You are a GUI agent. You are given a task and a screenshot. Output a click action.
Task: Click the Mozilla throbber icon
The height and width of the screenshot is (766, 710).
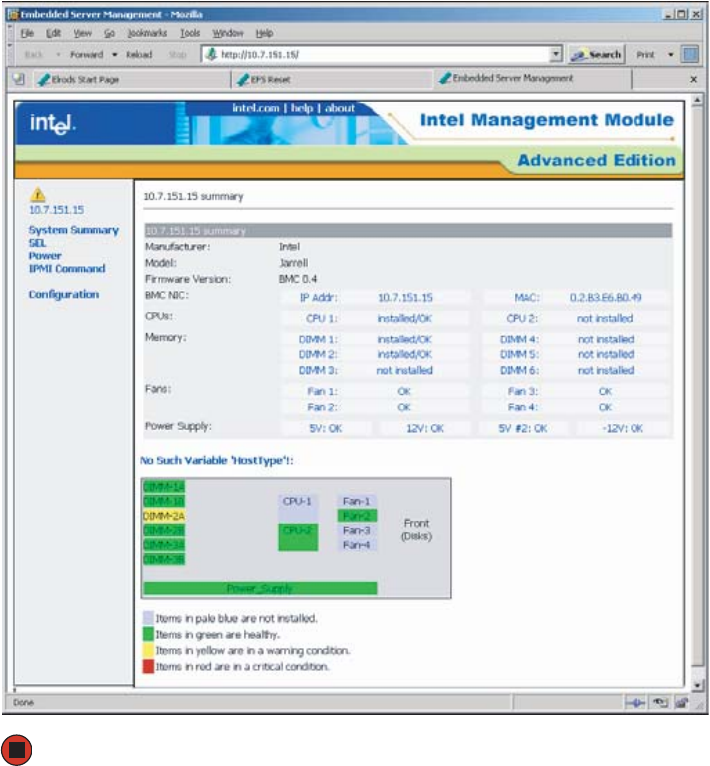(x=690, y=54)
